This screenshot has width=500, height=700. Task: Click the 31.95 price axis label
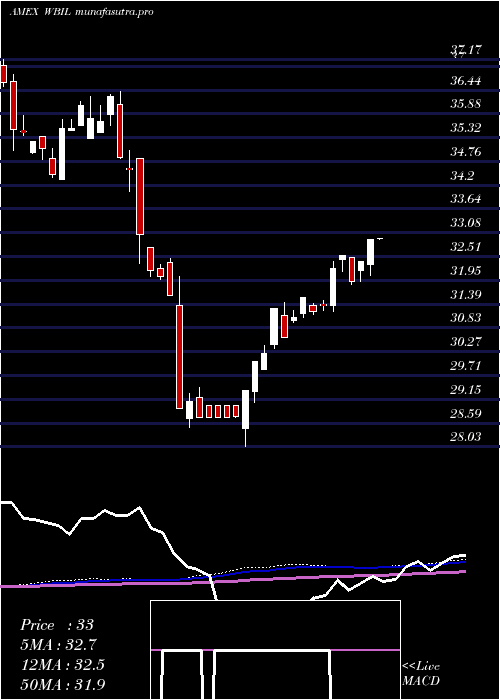466,271
